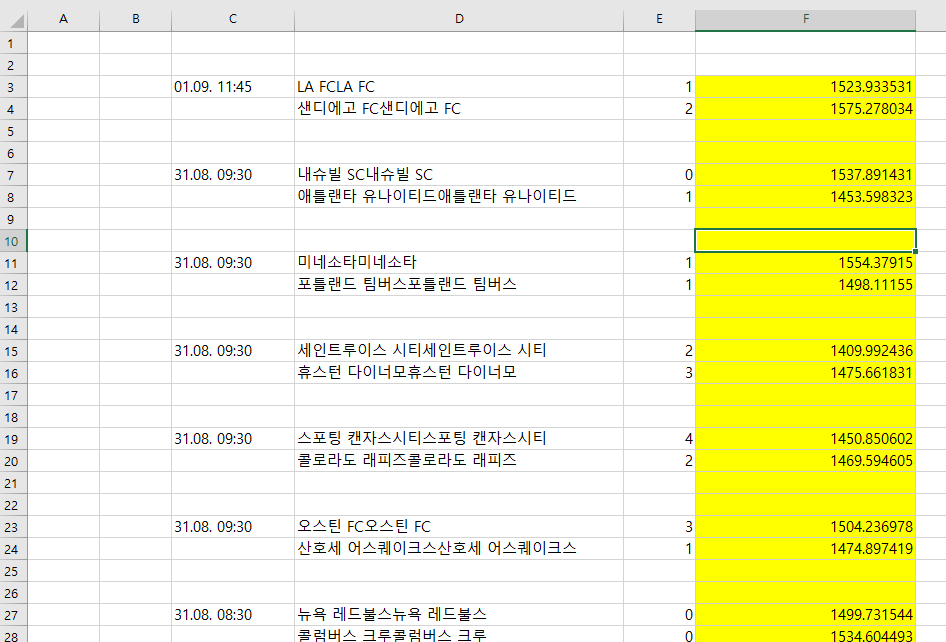Click the 휴스턴 다이너모 team name cell

(x=459, y=373)
